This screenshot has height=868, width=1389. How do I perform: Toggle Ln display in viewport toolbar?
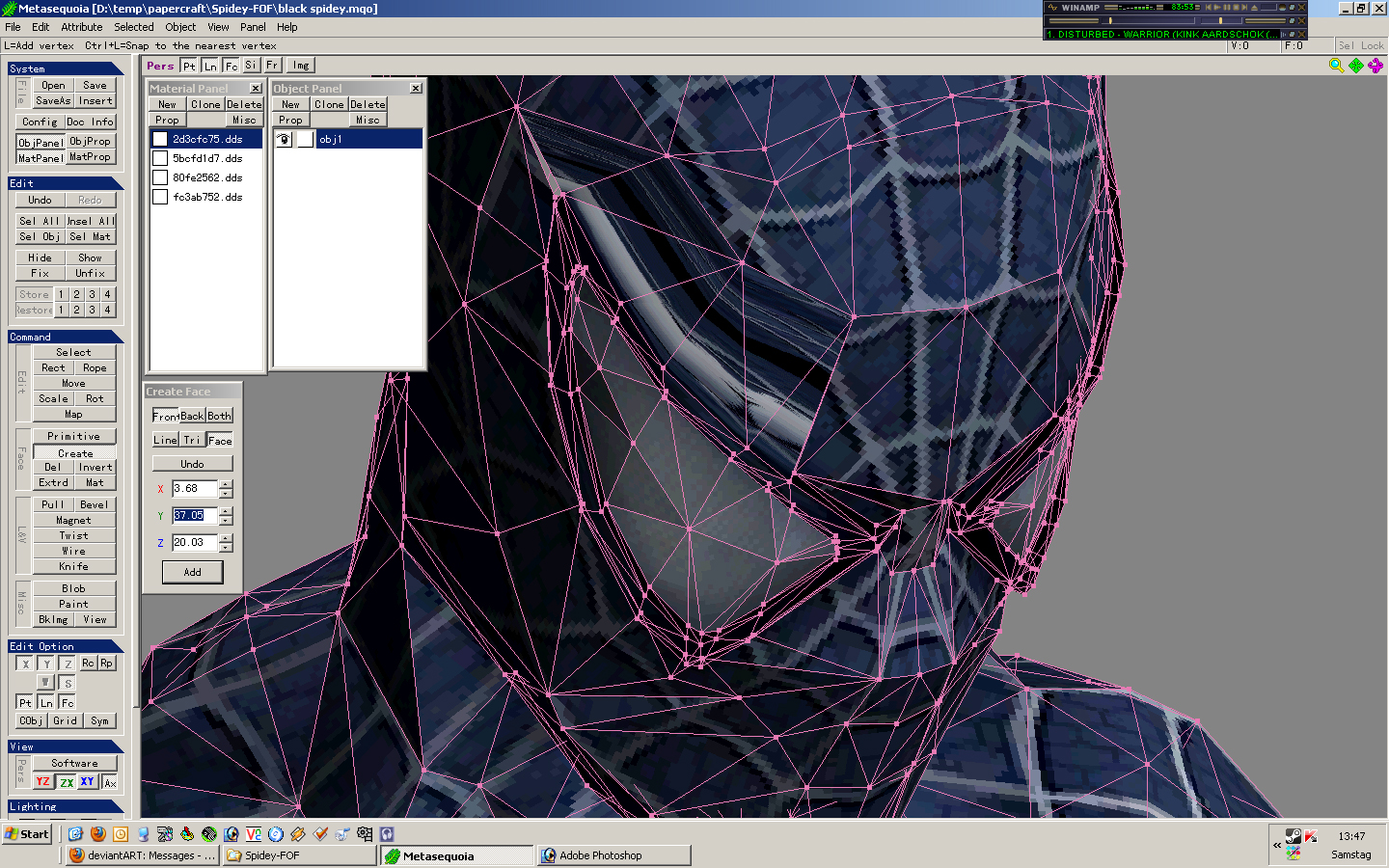coord(210,66)
